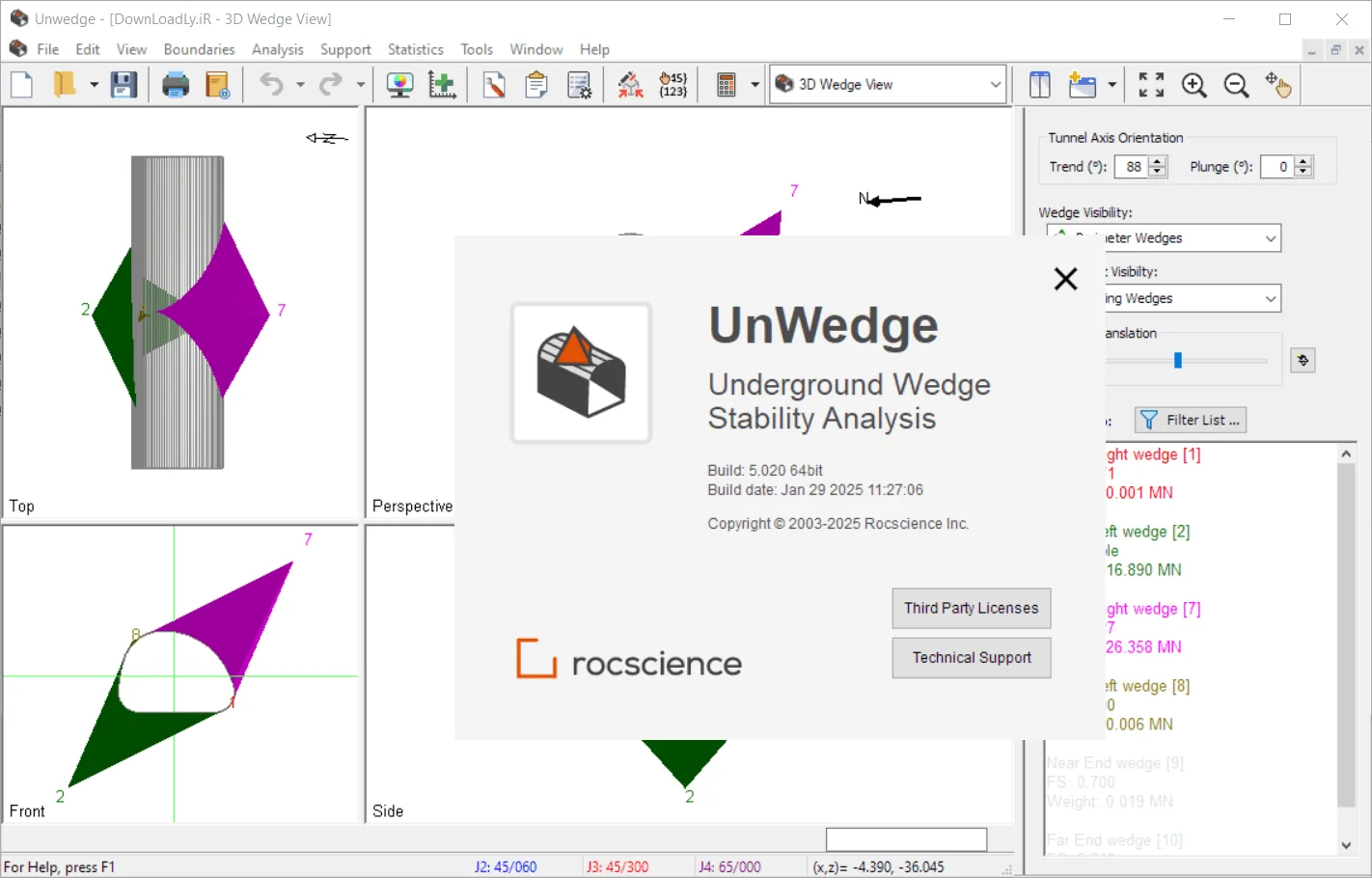The height and width of the screenshot is (878, 1372).
Task: Click the zoom in magnifier
Action: pos(1194,85)
